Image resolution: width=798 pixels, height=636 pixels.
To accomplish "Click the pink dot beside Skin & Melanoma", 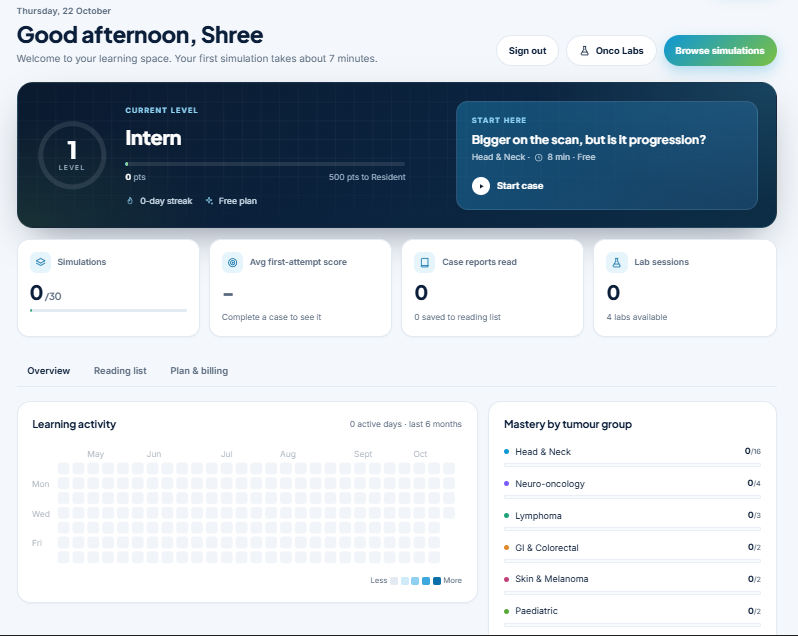I will (506, 579).
